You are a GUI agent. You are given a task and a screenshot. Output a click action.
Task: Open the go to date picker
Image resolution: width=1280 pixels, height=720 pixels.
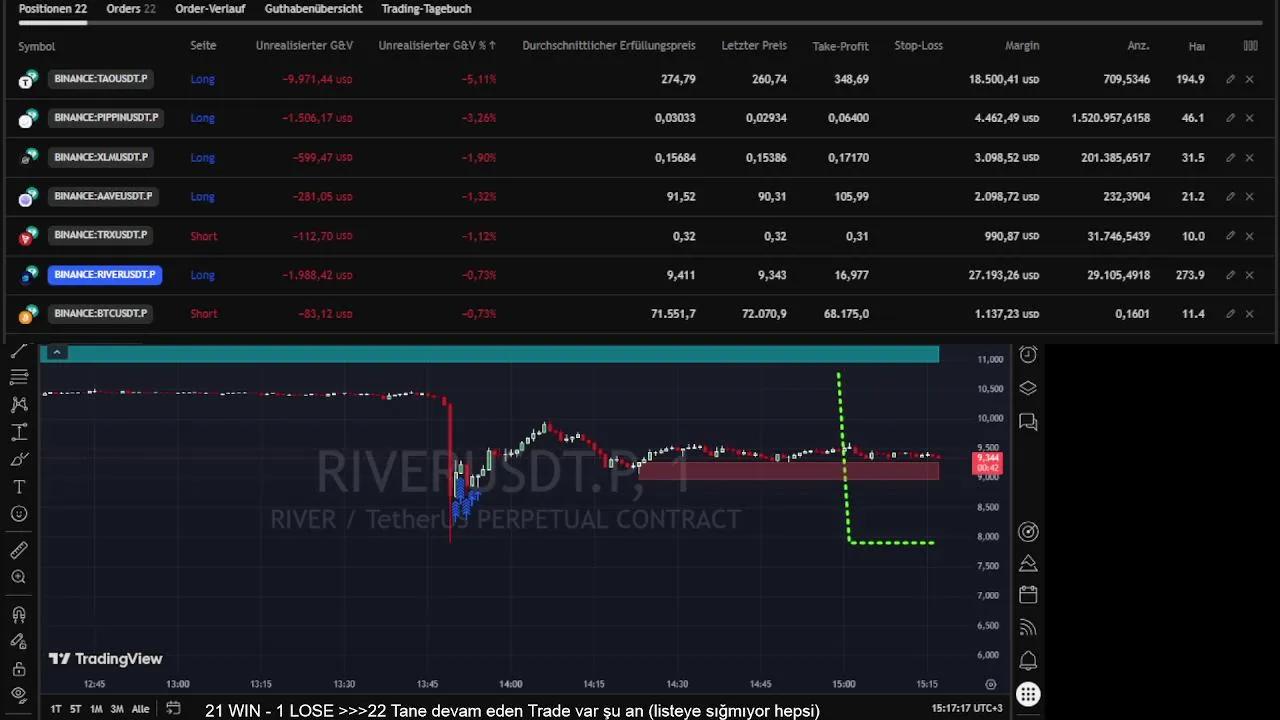tap(173, 709)
